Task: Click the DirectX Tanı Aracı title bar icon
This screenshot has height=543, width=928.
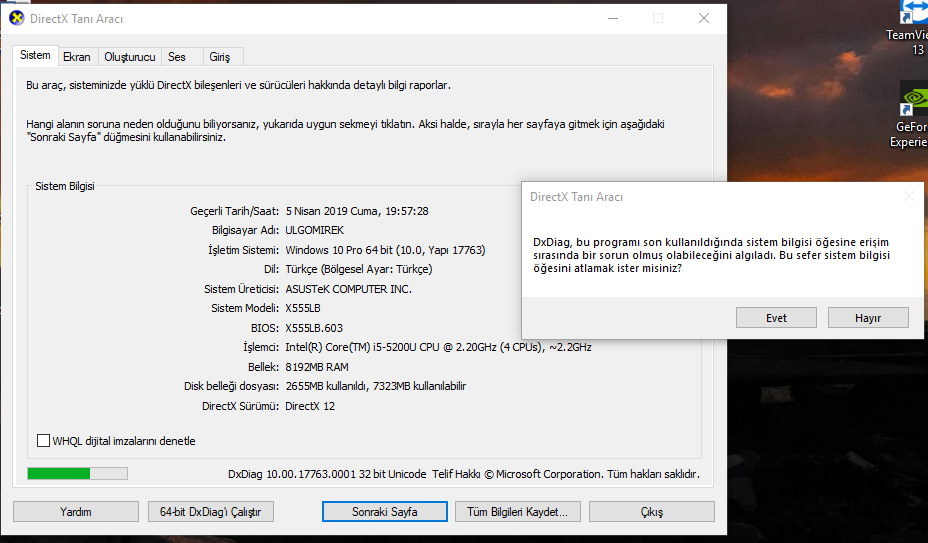Action: point(17,18)
